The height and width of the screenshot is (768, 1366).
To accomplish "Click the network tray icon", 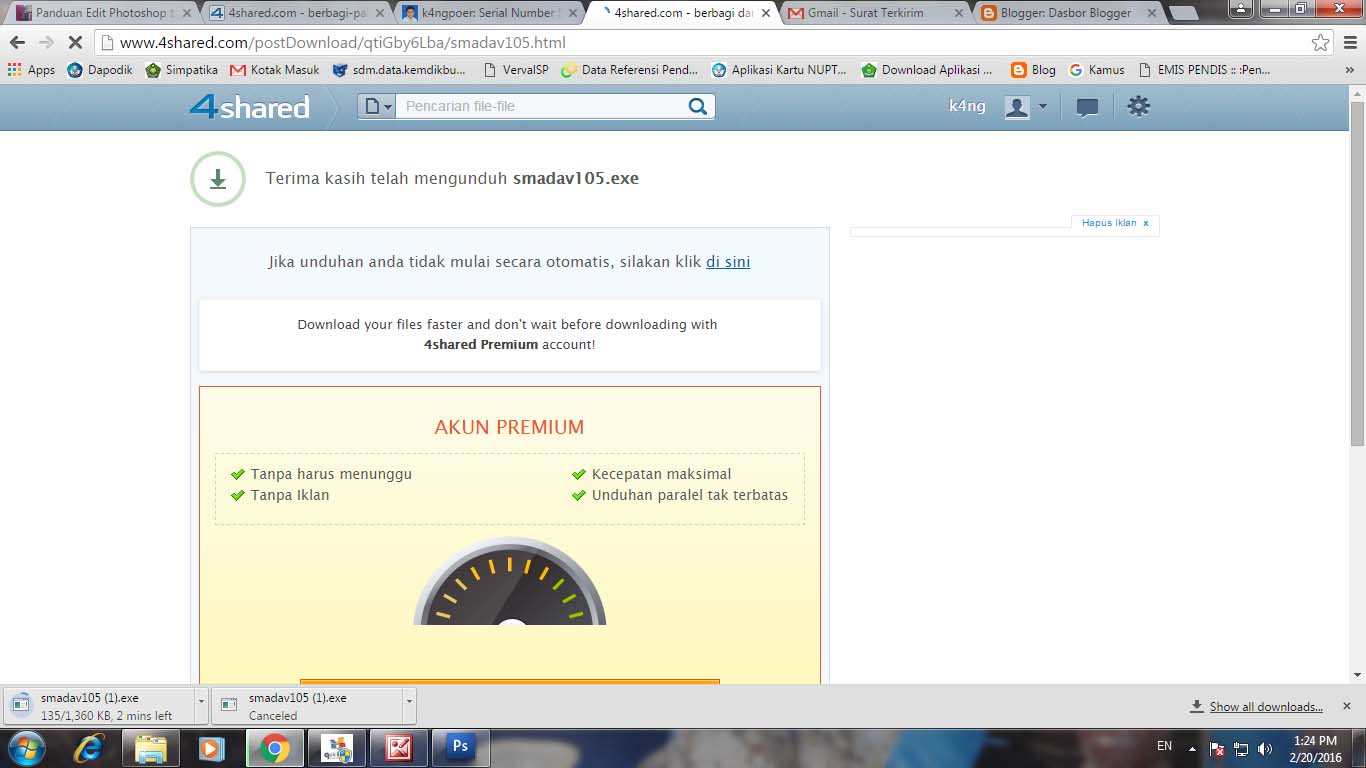I will (x=1241, y=748).
